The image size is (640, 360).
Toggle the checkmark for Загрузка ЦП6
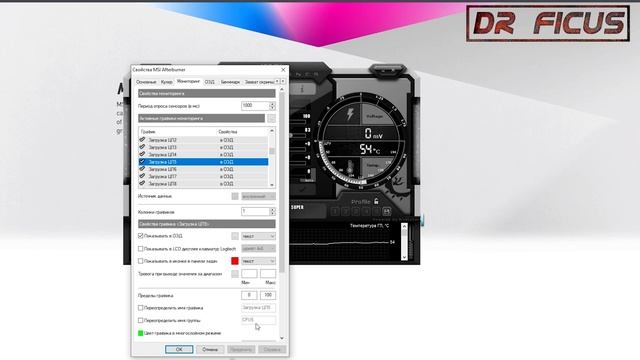pyautogui.click(x=142, y=169)
